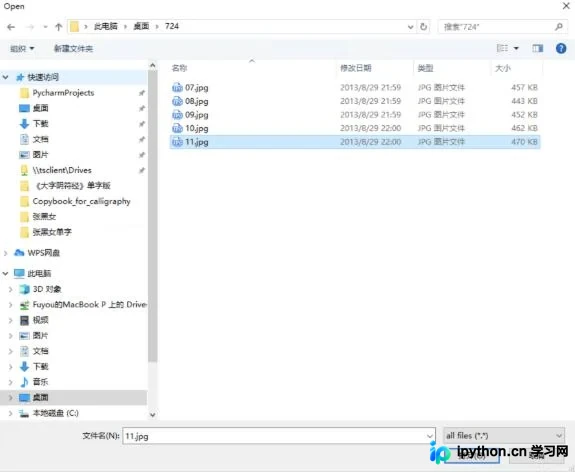Viewport: 575px width, 472px height.
Task: Expand the 3D 对象 node
Action: click(x=11, y=289)
